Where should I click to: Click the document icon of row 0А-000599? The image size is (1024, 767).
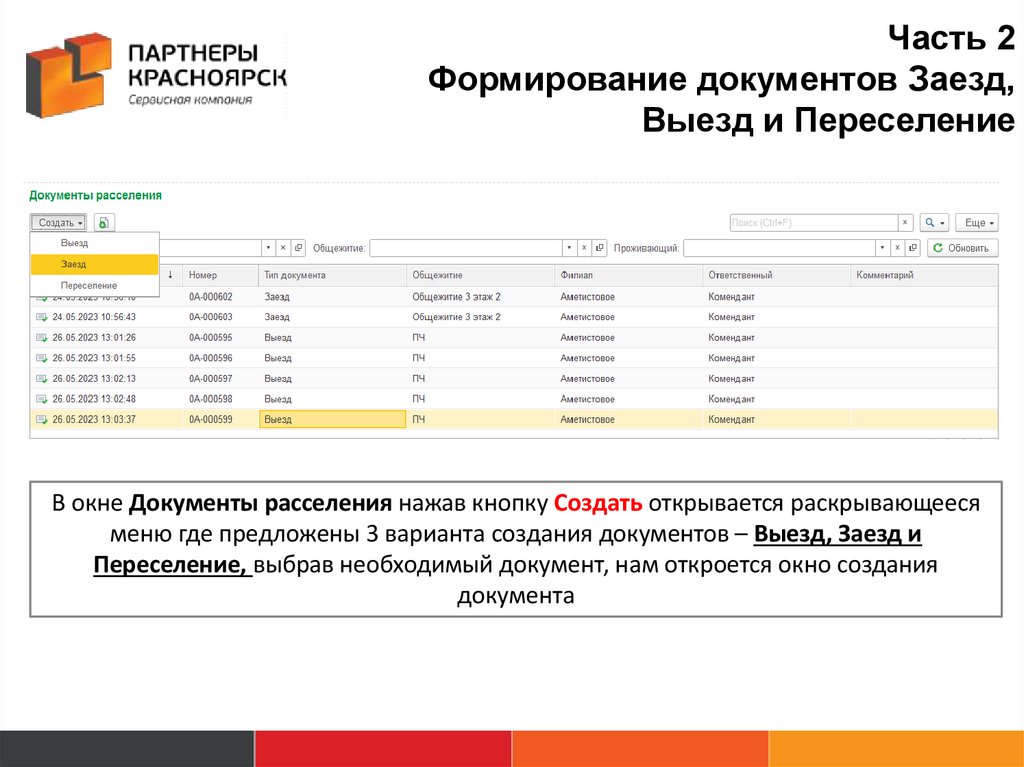(42, 419)
